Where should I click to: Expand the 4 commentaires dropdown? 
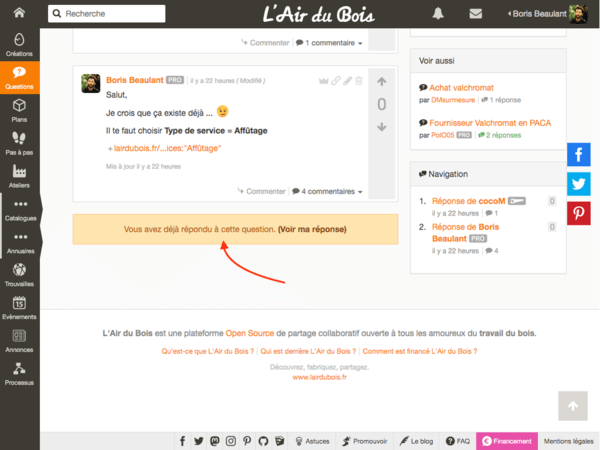click(328, 191)
